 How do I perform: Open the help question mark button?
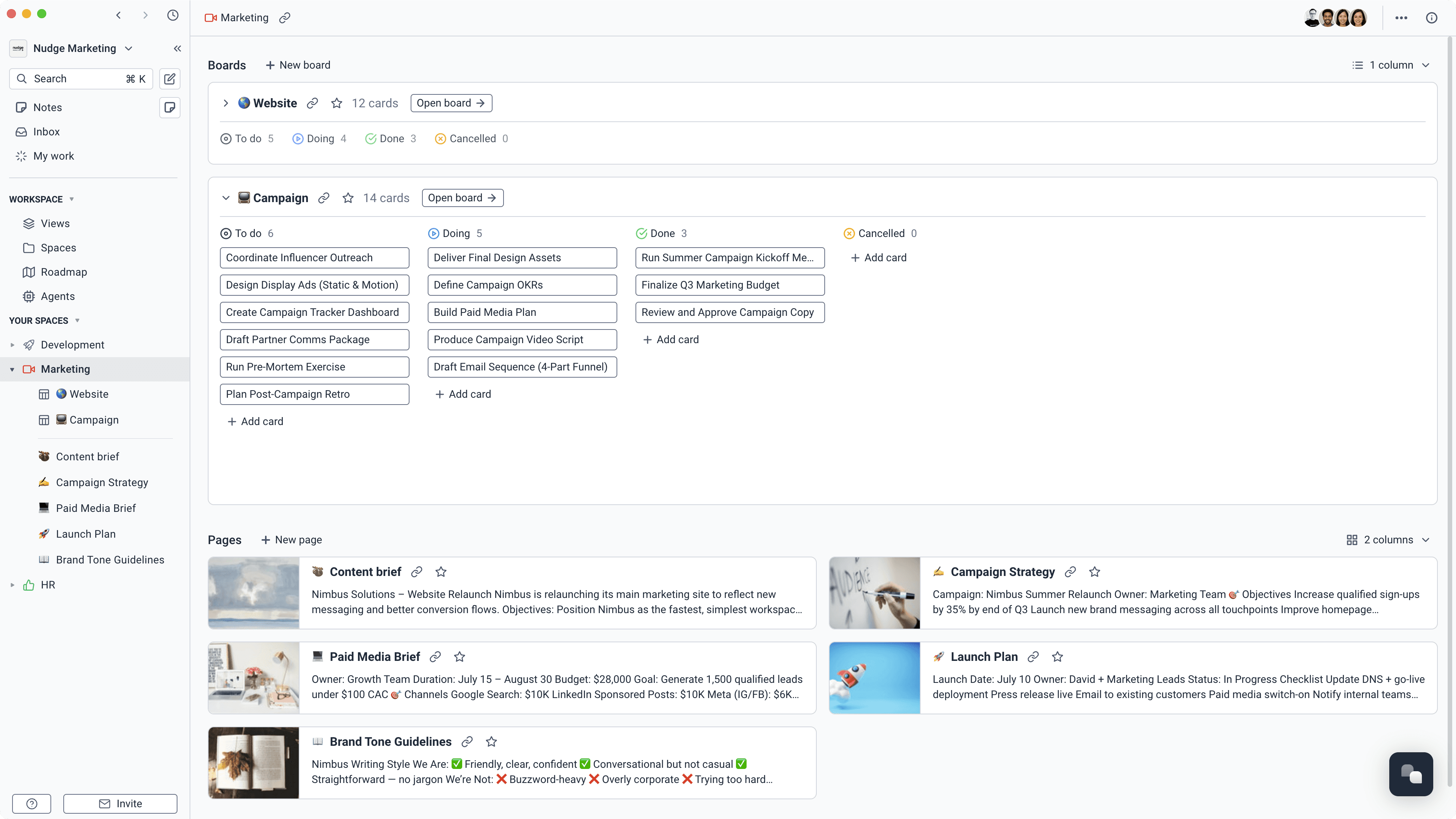click(31, 804)
